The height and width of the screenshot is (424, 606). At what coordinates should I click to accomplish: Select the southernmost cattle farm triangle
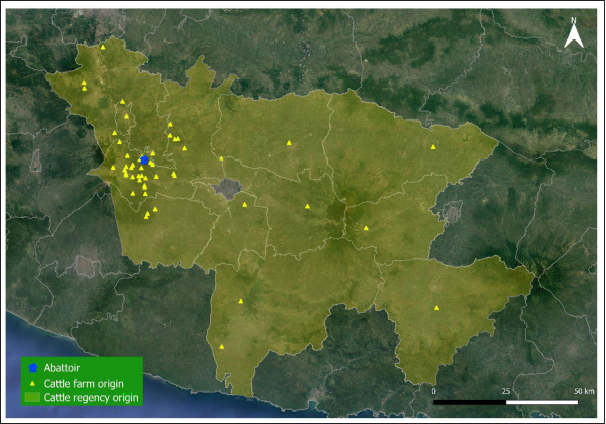click(221, 347)
